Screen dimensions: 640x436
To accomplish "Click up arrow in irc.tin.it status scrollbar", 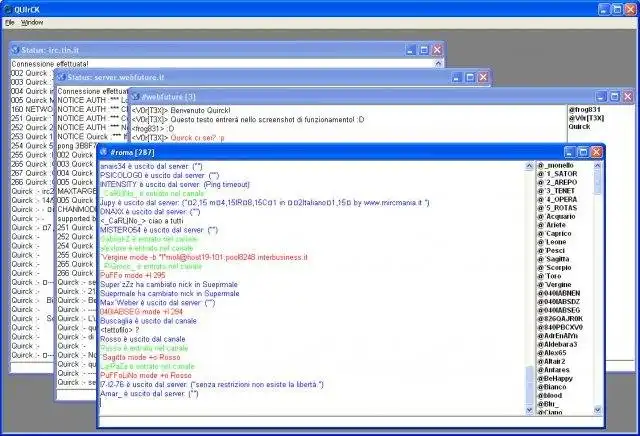I will pyautogui.click(x=438, y=63).
